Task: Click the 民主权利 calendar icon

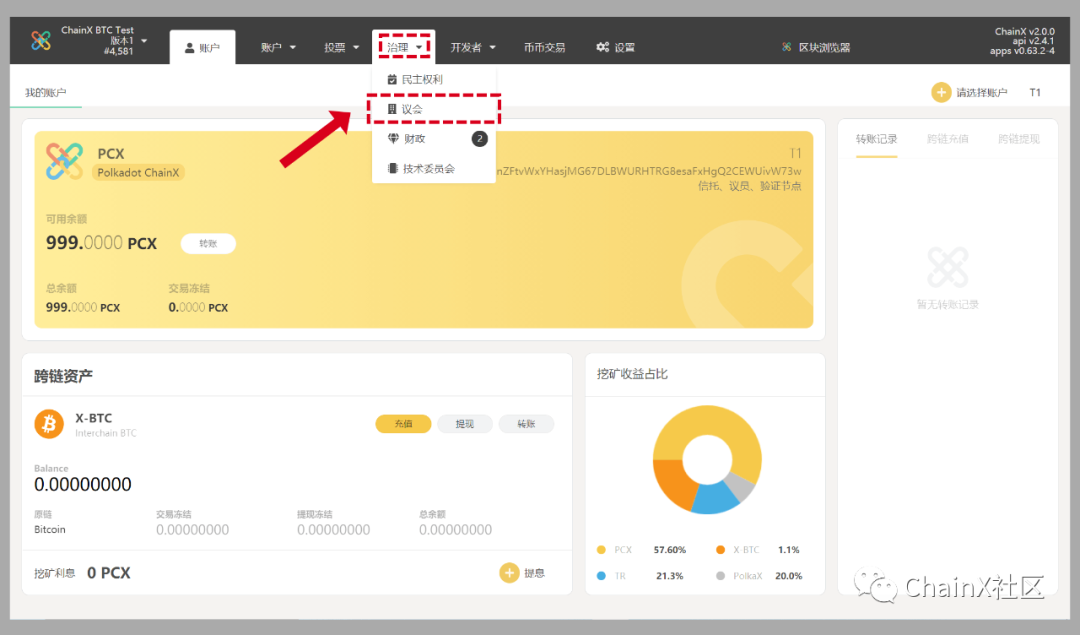Action: click(392, 79)
